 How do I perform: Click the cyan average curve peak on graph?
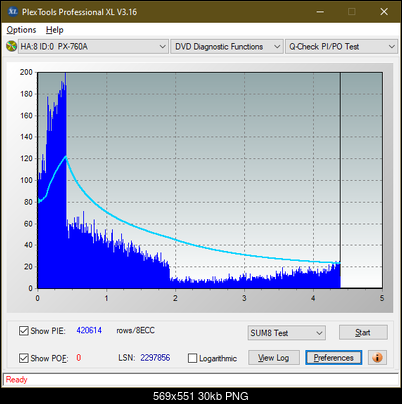[66, 156]
